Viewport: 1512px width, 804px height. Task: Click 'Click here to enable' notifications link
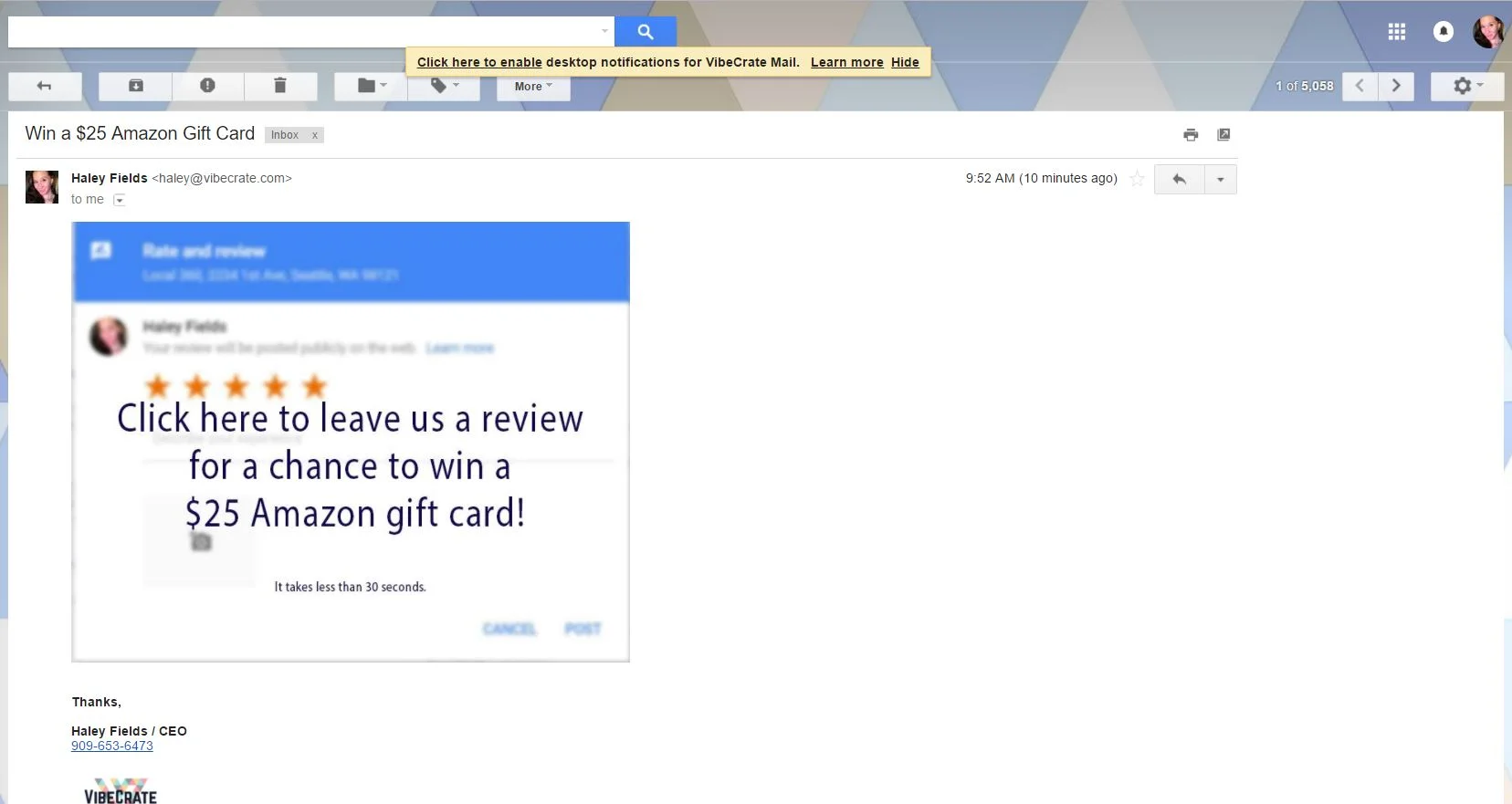pyautogui.click(x=479, y=62)
